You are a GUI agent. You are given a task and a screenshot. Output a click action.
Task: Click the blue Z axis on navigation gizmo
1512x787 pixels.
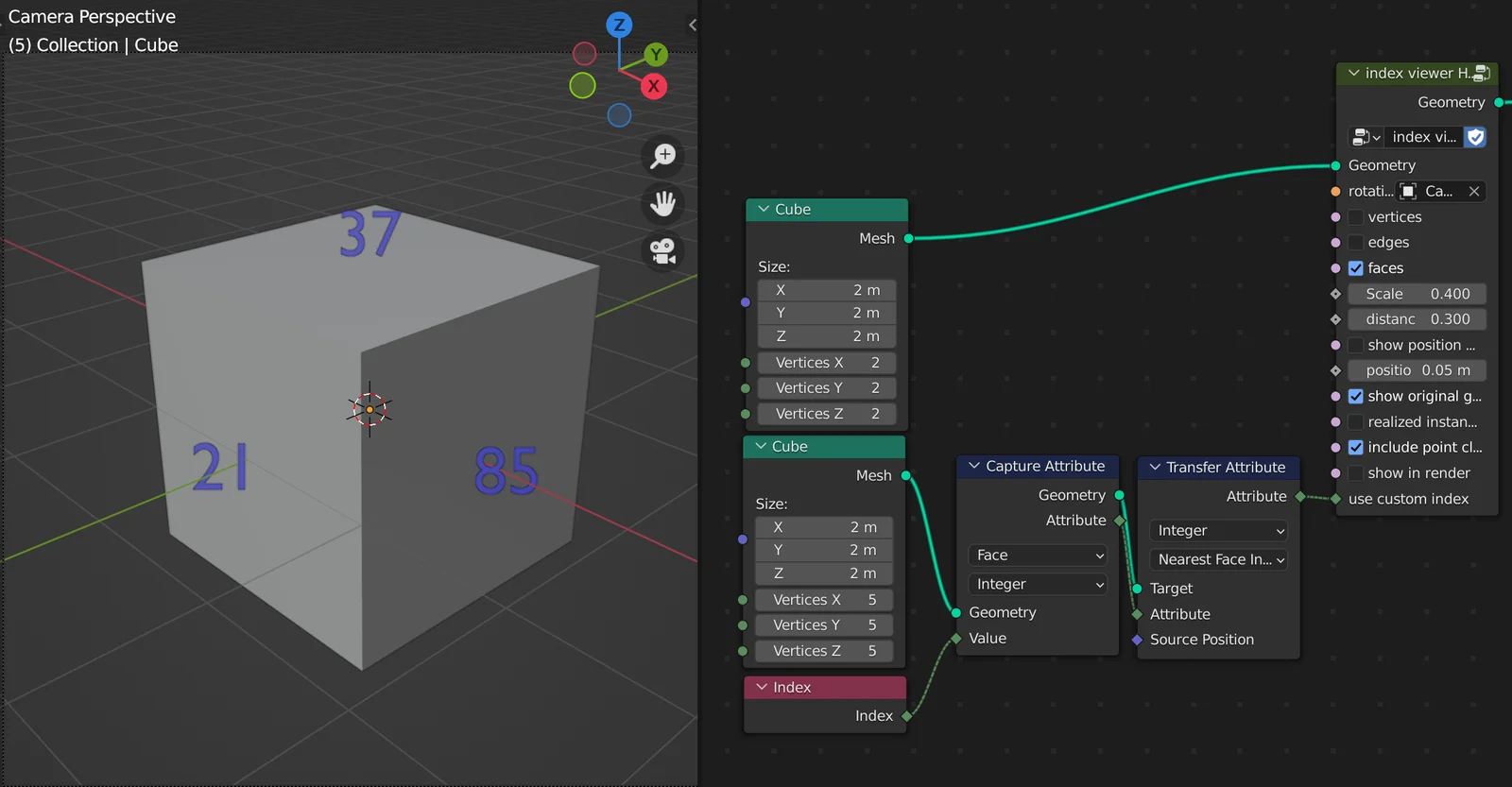click(619, 26)
